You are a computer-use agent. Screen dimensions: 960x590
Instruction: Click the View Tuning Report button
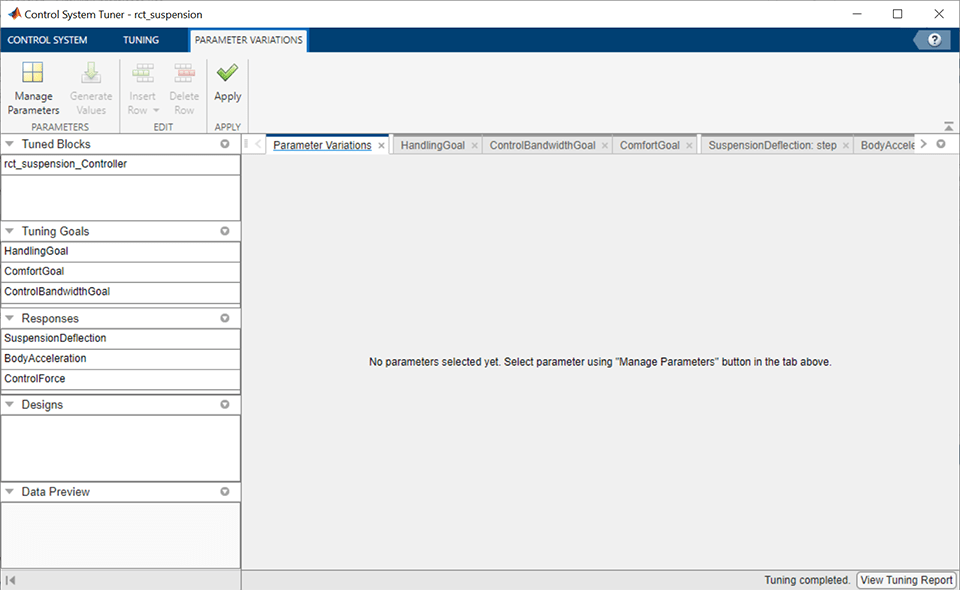pos(906,580)
